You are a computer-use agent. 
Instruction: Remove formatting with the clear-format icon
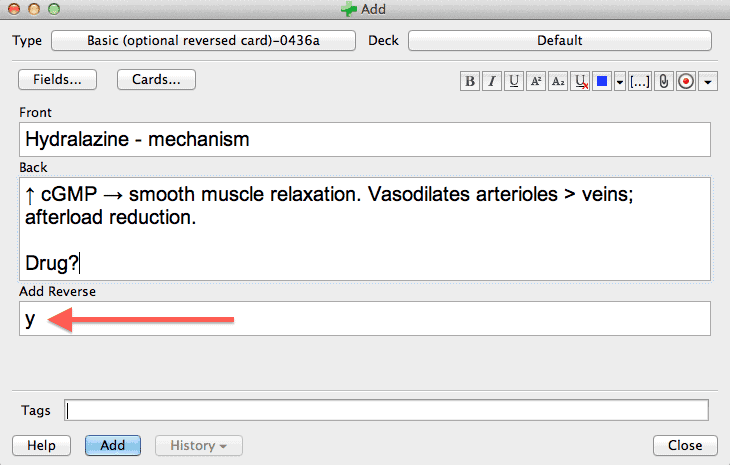(x=580, y=81)
